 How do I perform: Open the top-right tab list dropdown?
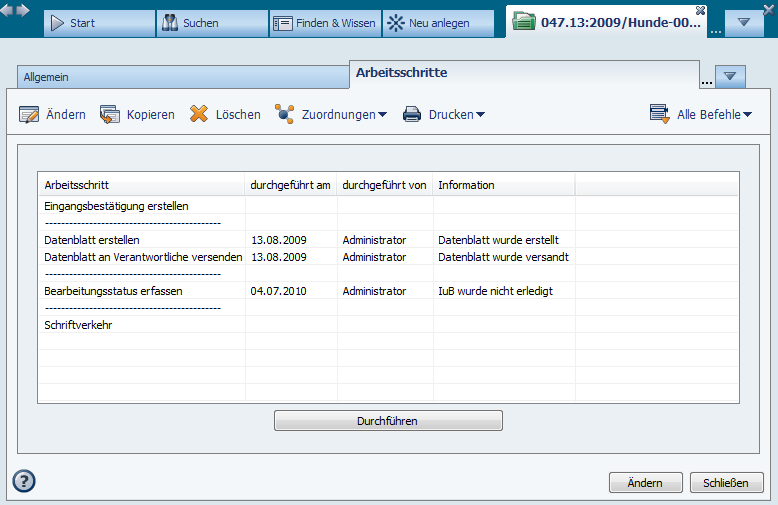click(743, 23)
